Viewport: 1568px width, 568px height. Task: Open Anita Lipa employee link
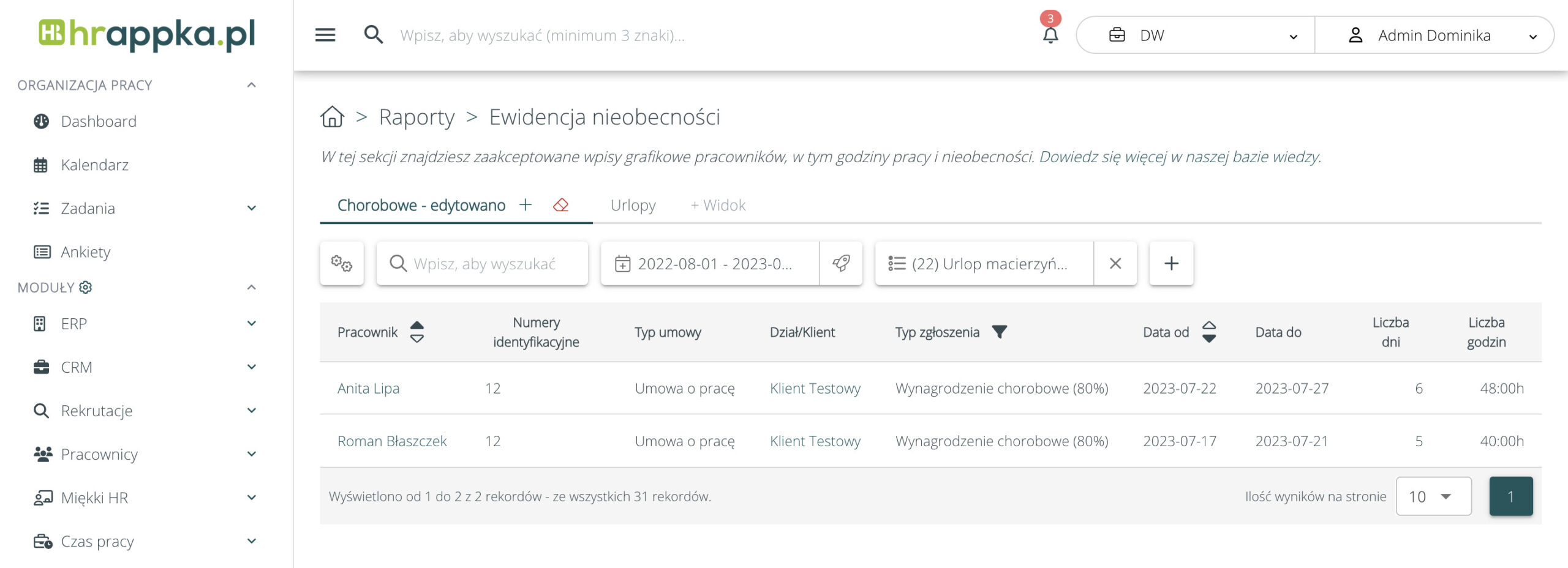368,388
